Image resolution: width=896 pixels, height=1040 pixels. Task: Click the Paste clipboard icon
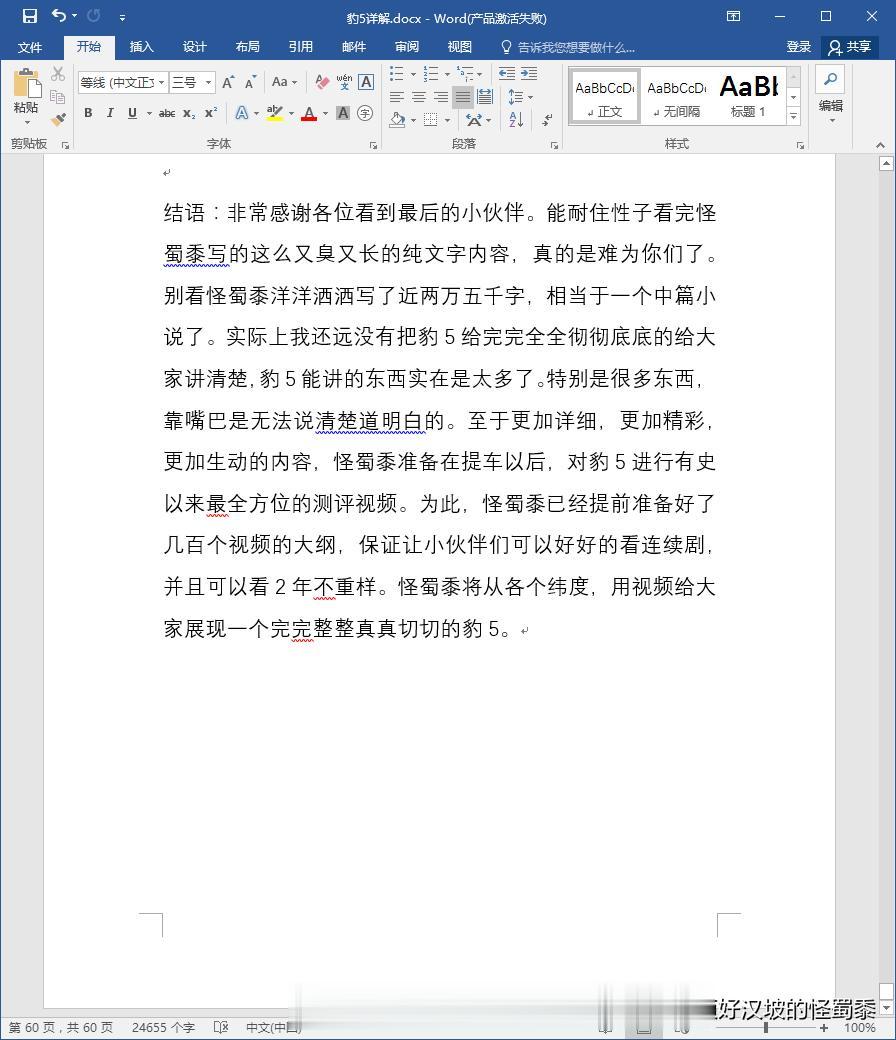click(x=27, y=83)
